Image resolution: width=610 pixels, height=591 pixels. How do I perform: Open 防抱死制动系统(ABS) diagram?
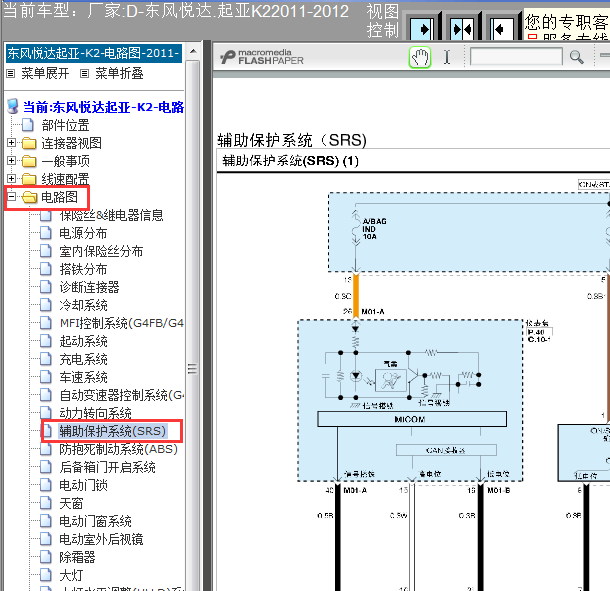click(x=118, y=449)
